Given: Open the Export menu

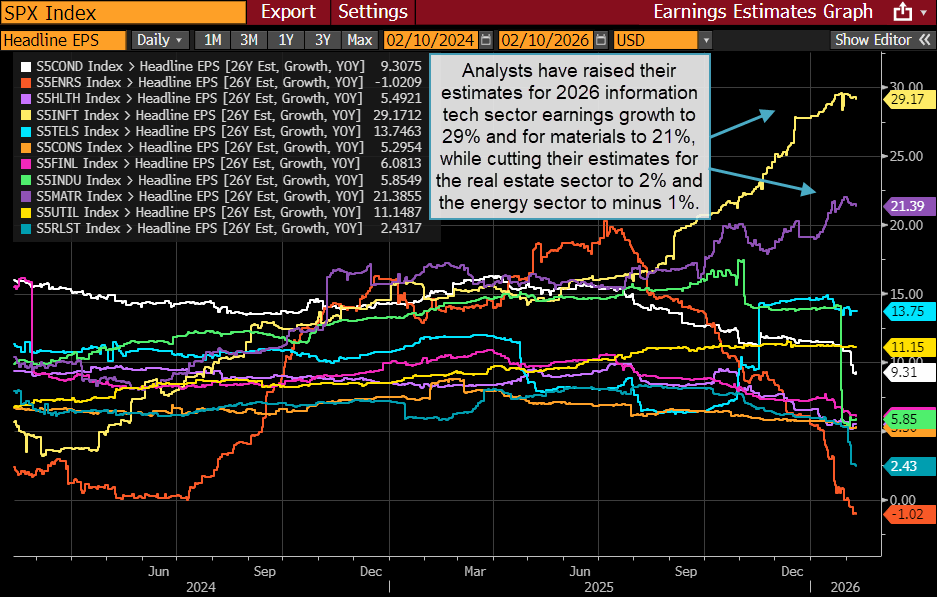Looking at the screenshot, I should 288,12.
